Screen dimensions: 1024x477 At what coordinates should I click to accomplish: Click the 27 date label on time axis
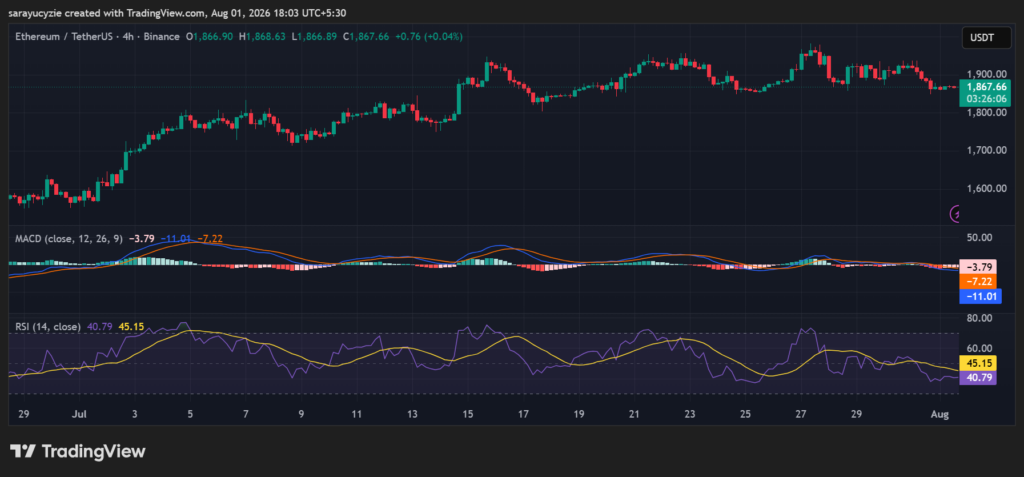801,414
